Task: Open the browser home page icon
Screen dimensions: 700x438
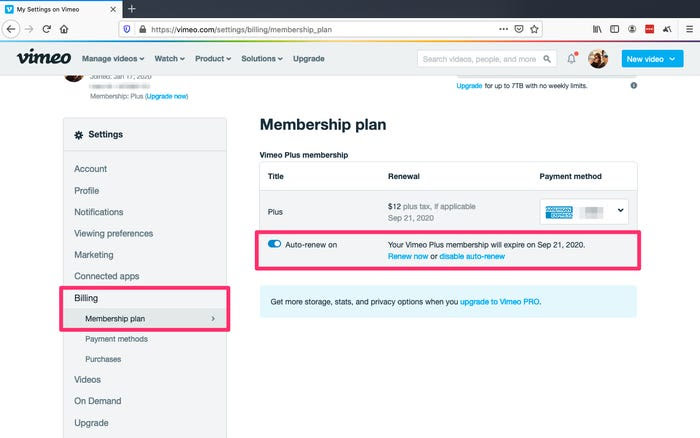Action: [64, 29]
